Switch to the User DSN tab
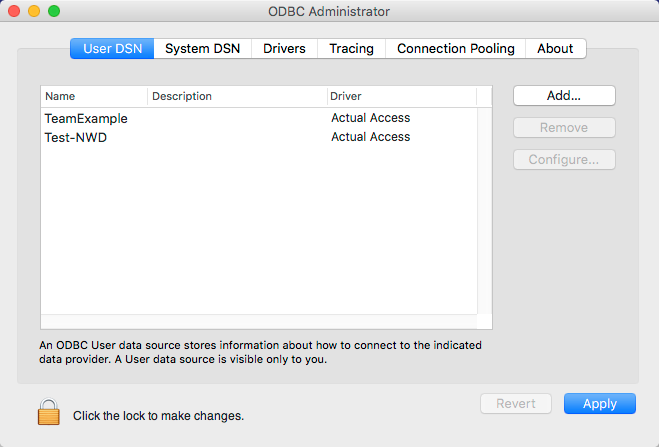Image resolution: width=659 pixels, height=447 pixels. click(x=111, y=48)
